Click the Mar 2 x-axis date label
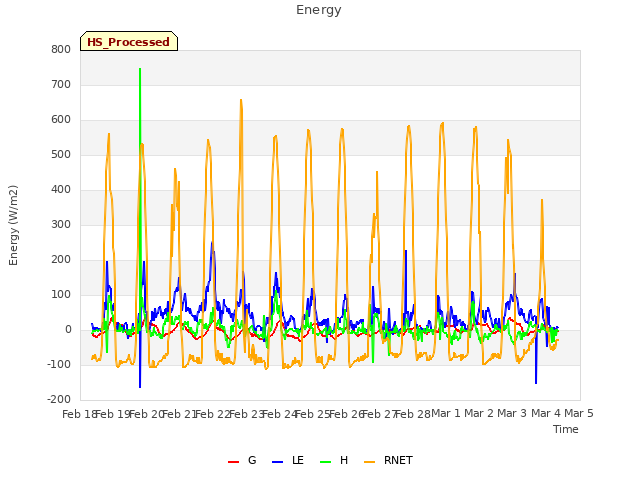 (x=479, y=413)
